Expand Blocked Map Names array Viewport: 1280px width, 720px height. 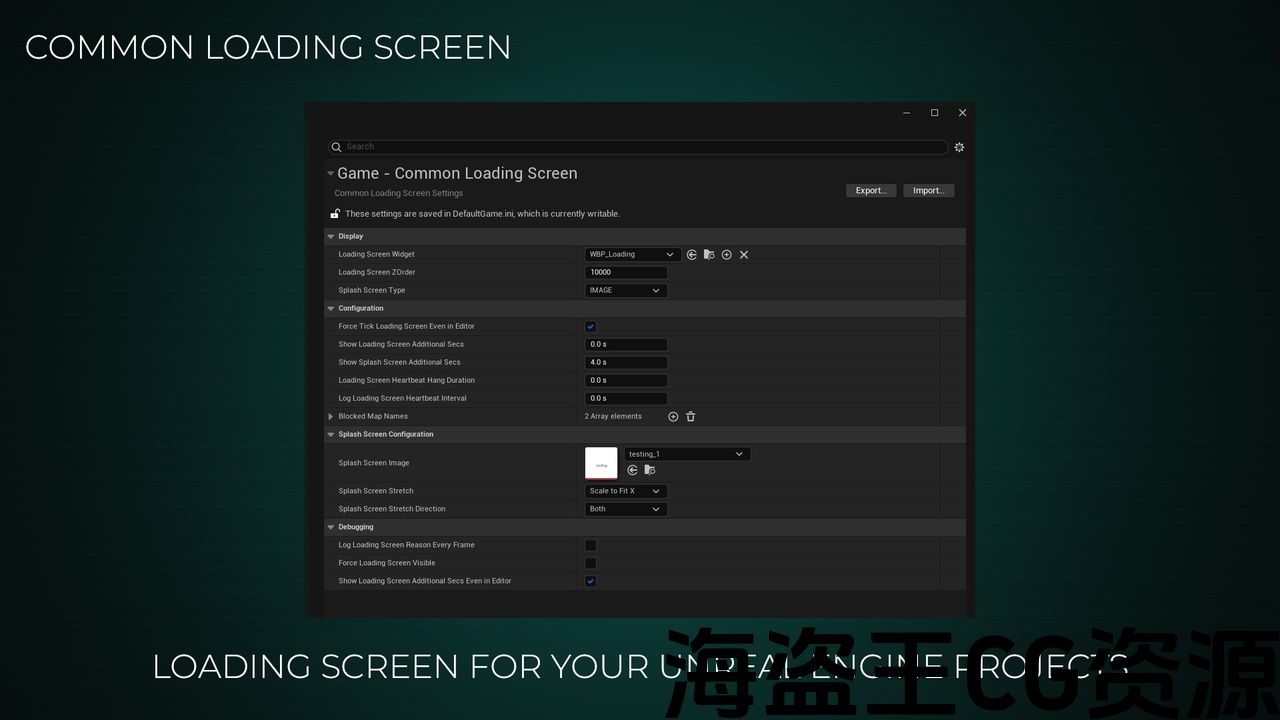coord(331,417)
